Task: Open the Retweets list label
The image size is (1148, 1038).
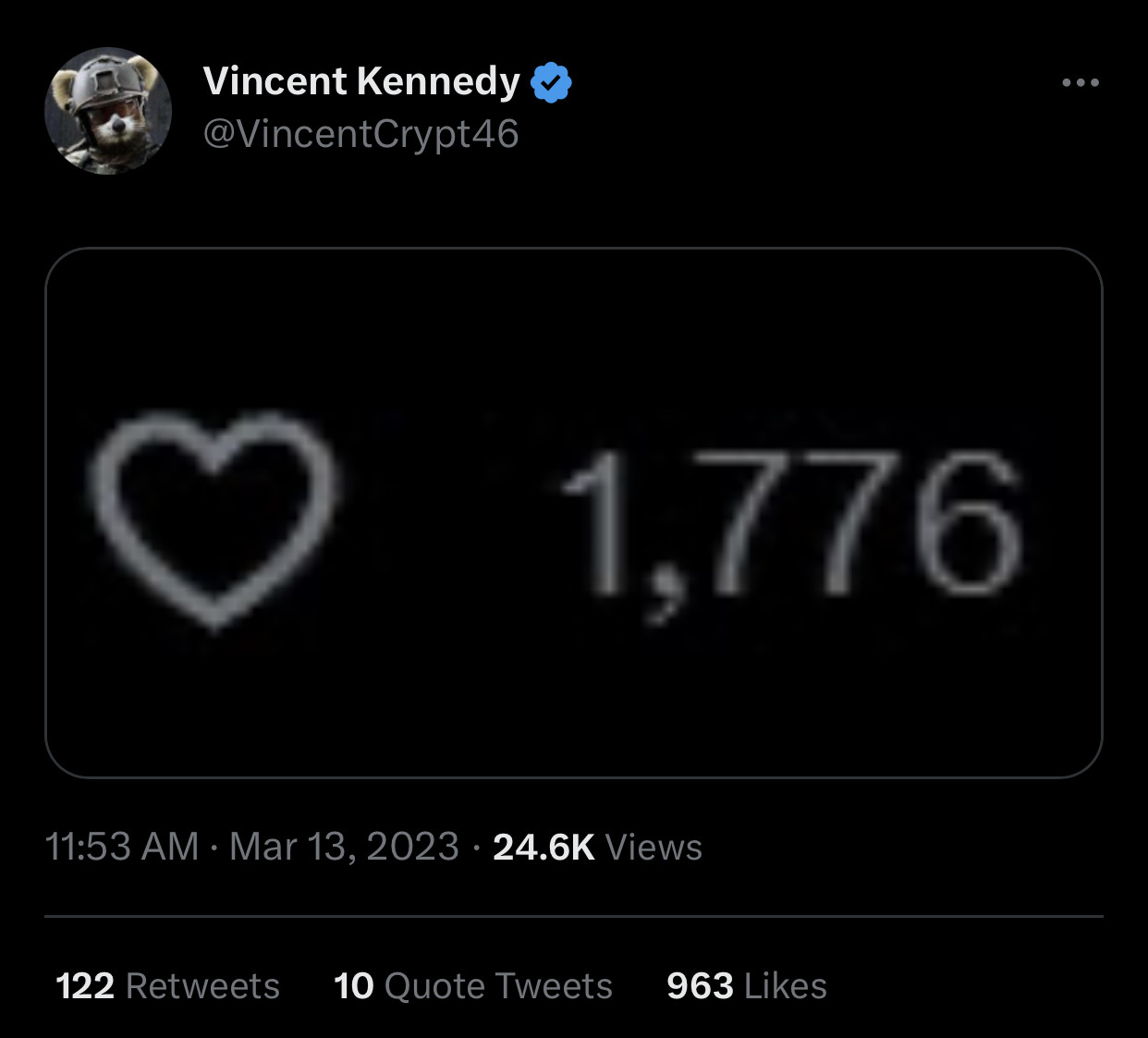Action: [202, 986]
